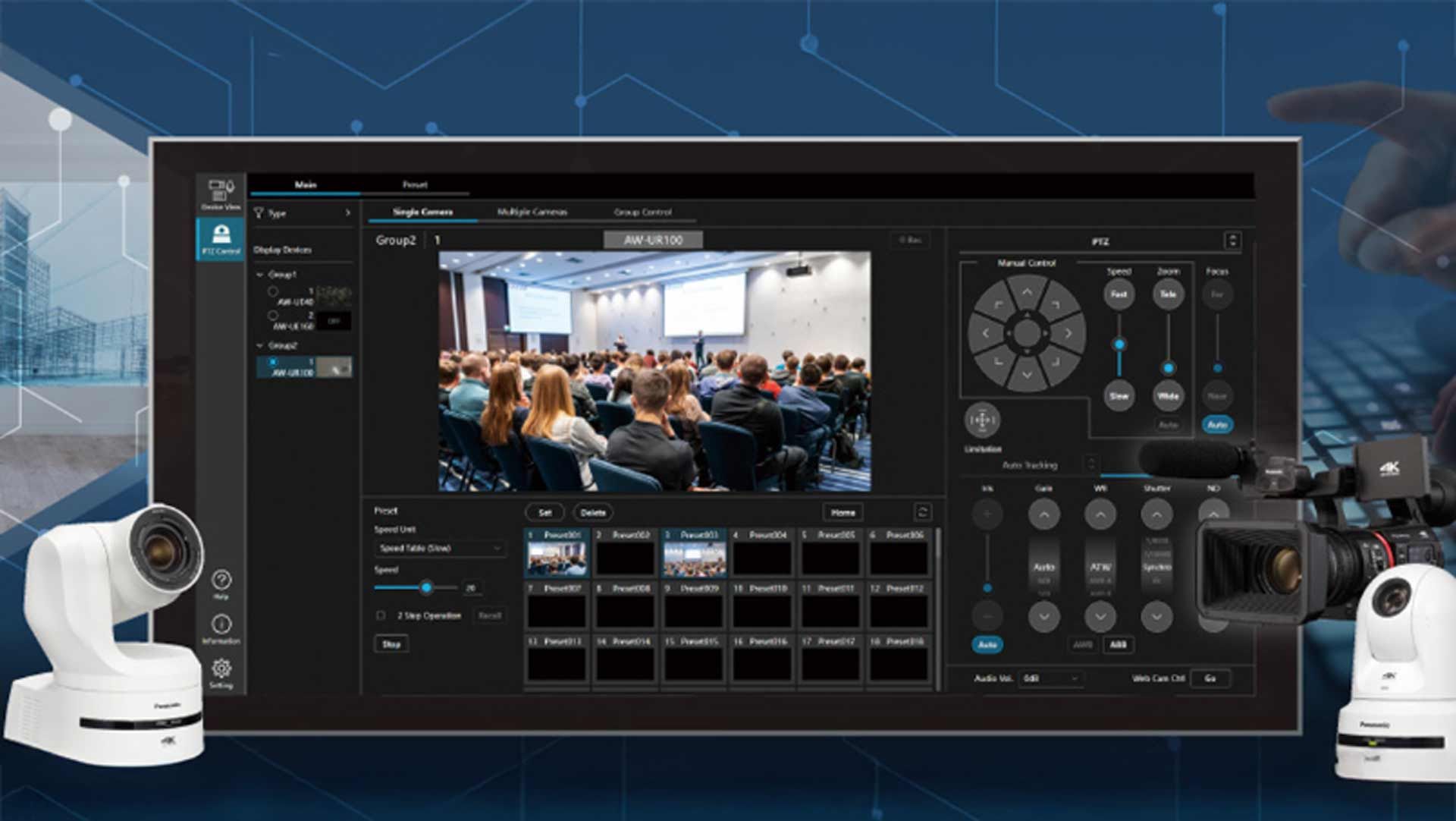
Task: Open the Audio Vol. dropdown
Action: (x=1050, y=678)
